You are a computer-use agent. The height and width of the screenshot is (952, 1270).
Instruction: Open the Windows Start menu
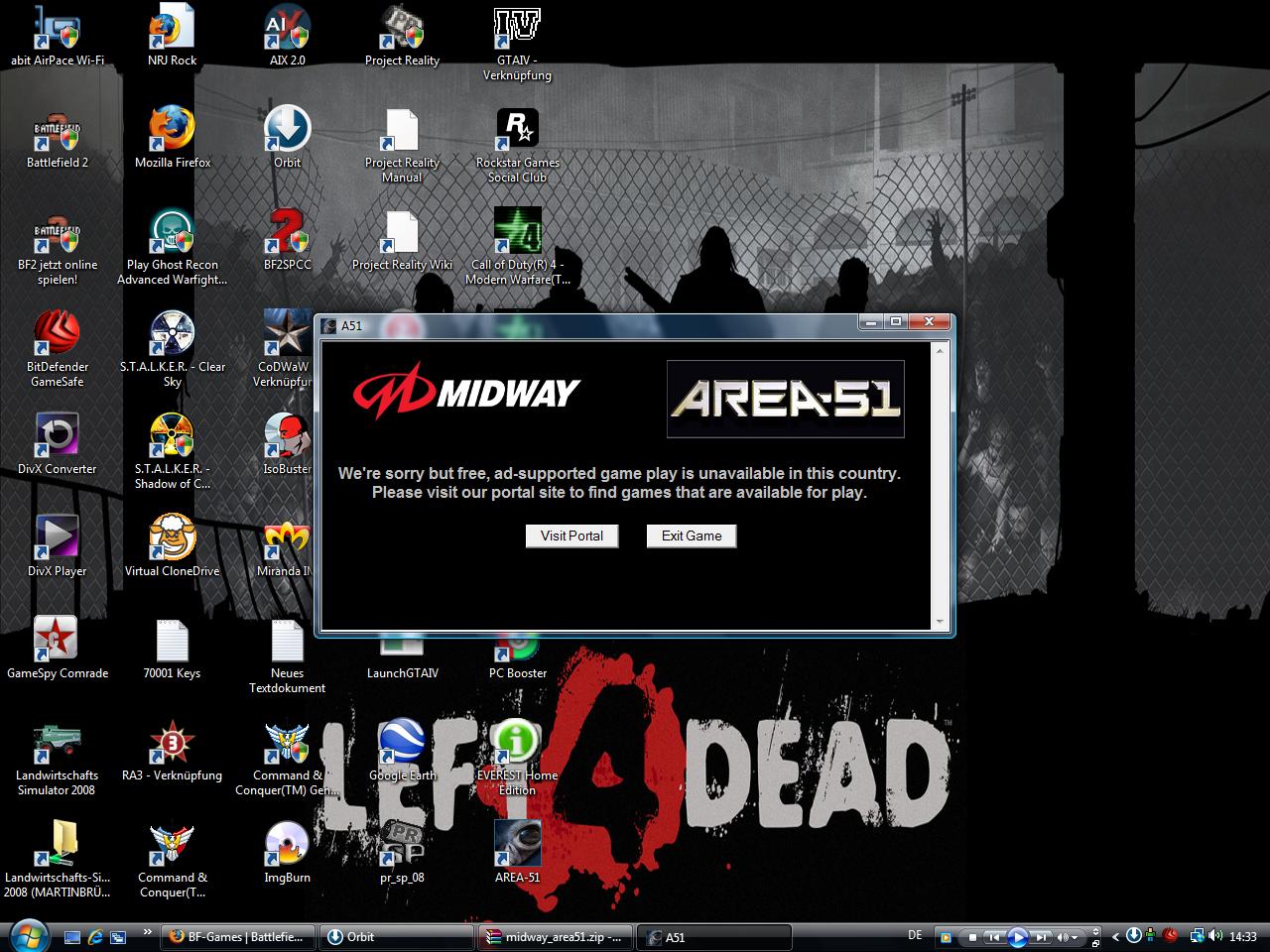[x=27, y=935]
